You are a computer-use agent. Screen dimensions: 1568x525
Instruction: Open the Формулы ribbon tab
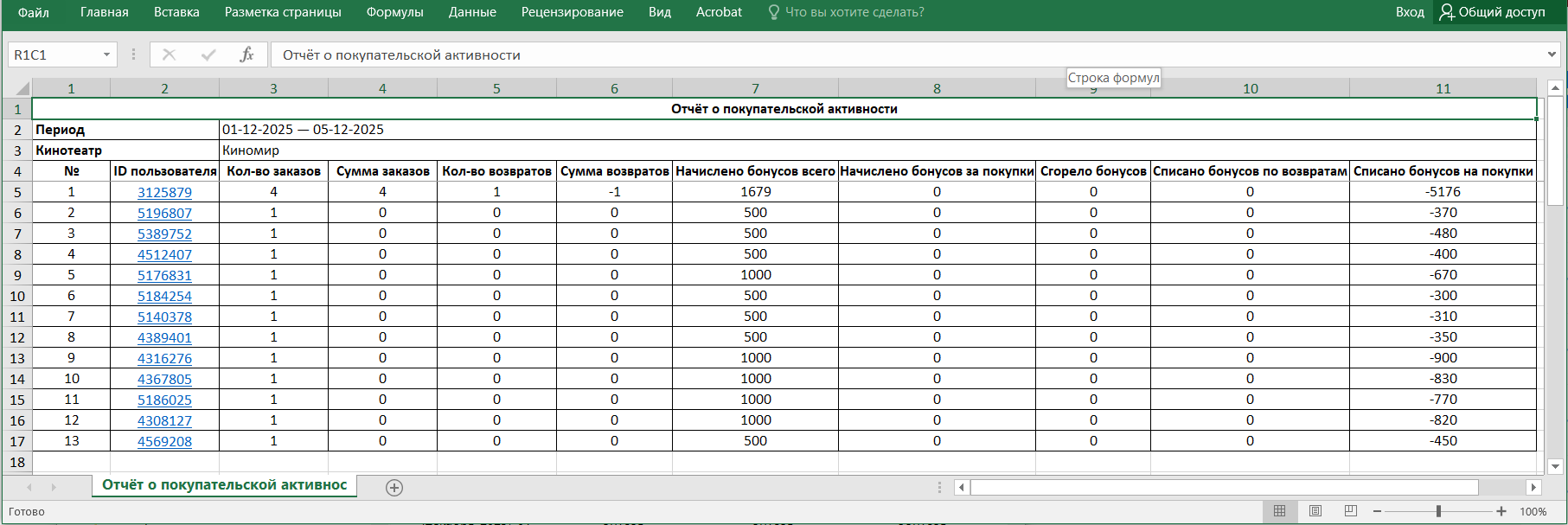click(x=394, y=12)
